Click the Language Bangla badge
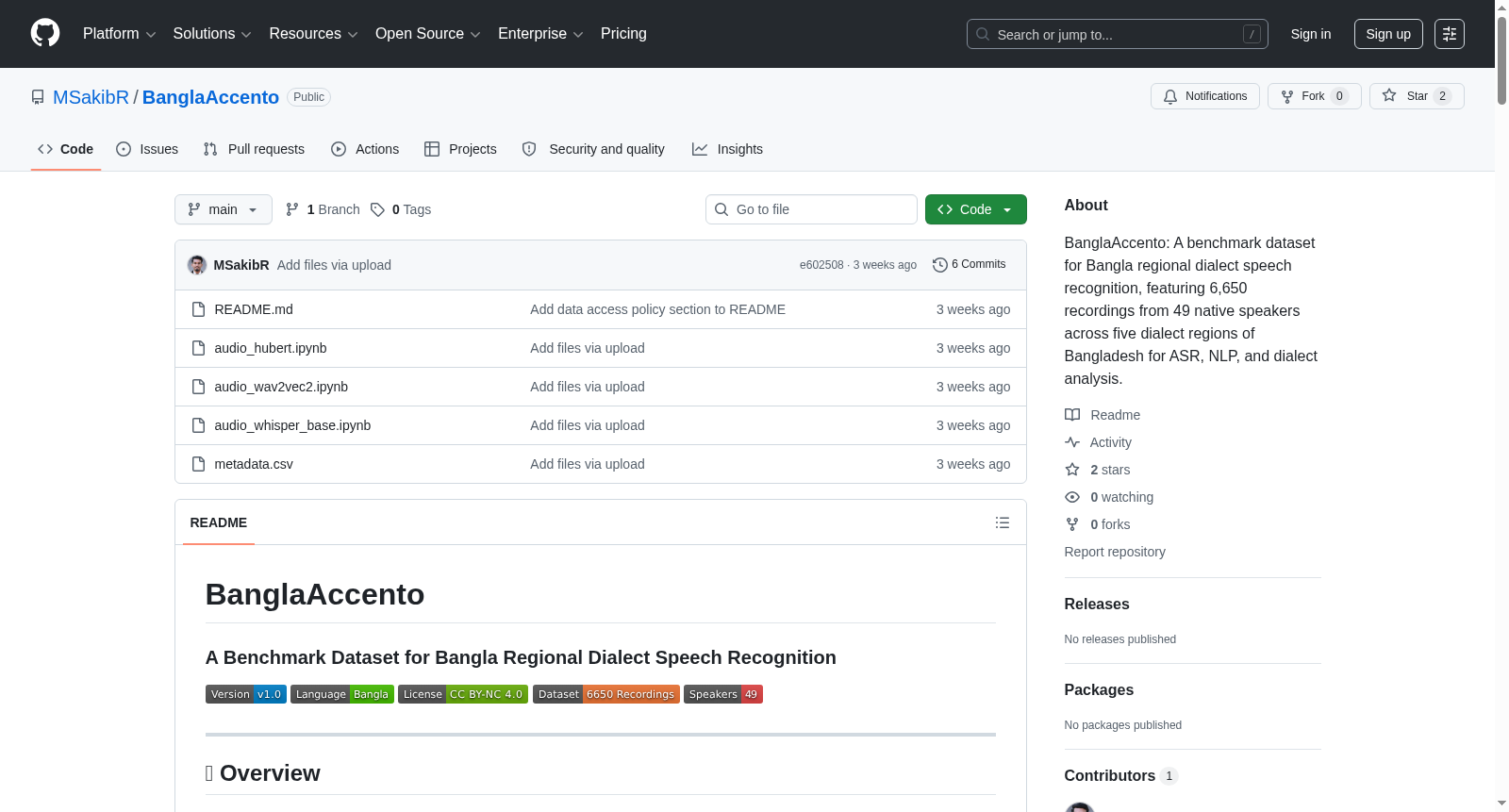This screenshot has width=1509, height=812. (342, 694)
